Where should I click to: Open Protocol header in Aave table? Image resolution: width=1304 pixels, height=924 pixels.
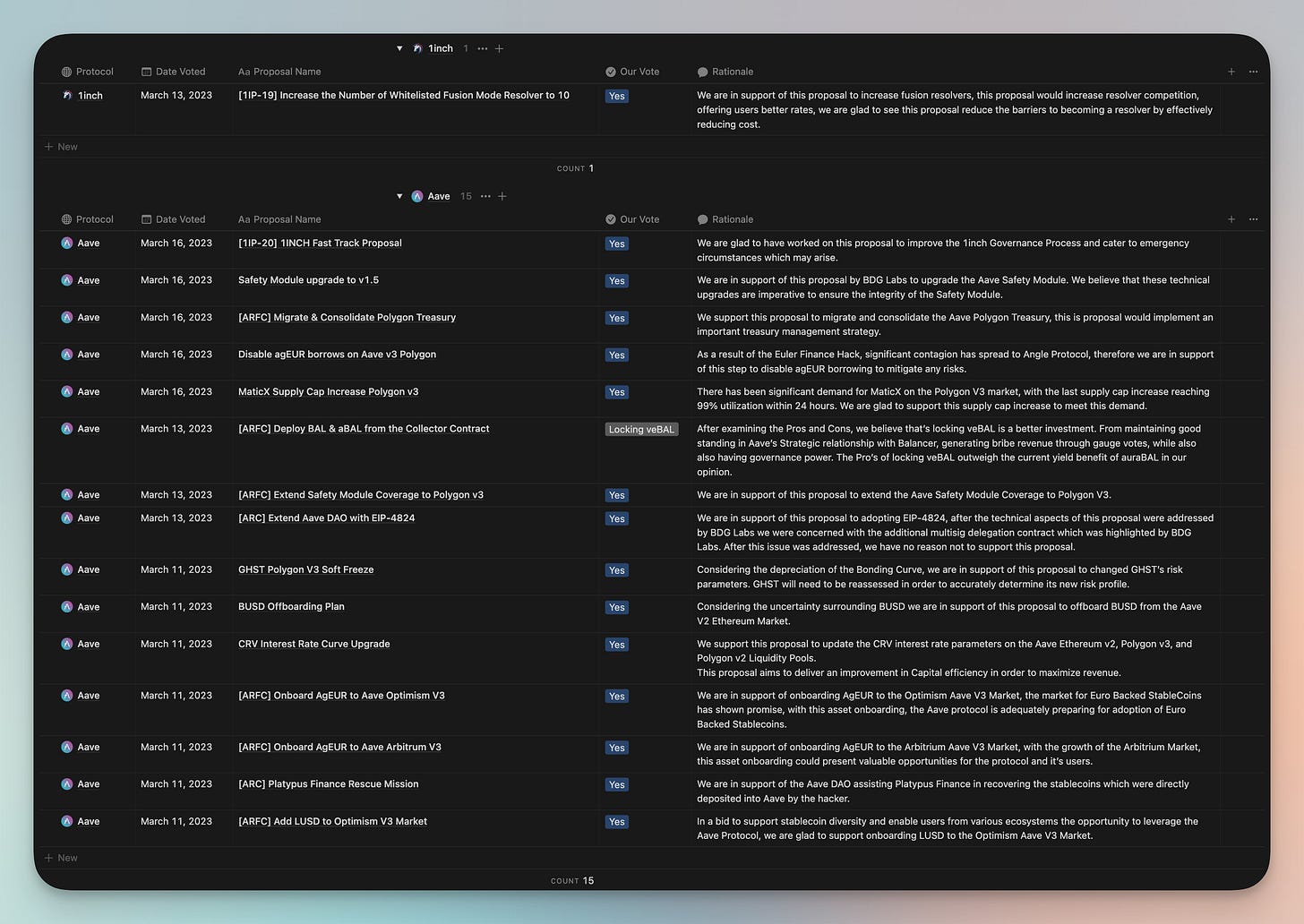[x=88, y=219]
